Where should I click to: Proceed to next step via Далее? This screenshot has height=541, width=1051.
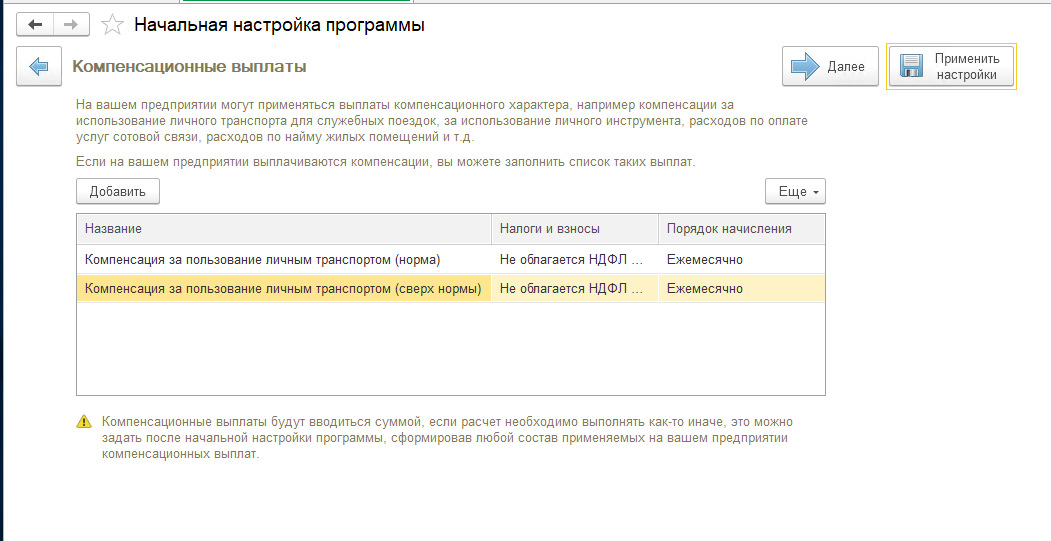point(830,66)
